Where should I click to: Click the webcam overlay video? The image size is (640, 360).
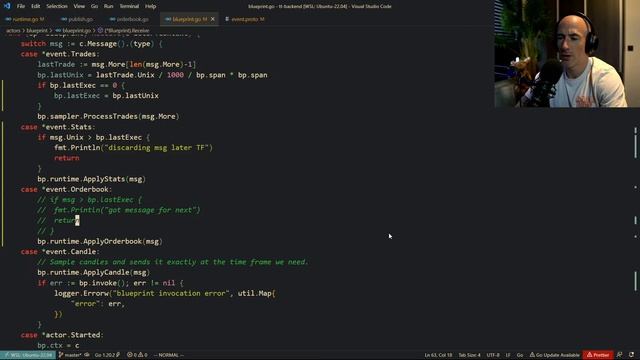pos(567,54)
